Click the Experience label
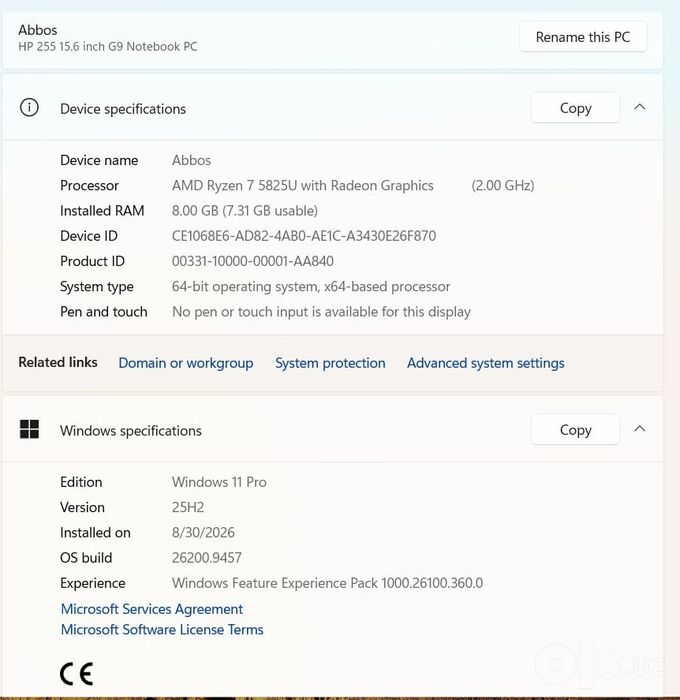 click(x=92, y=583)
